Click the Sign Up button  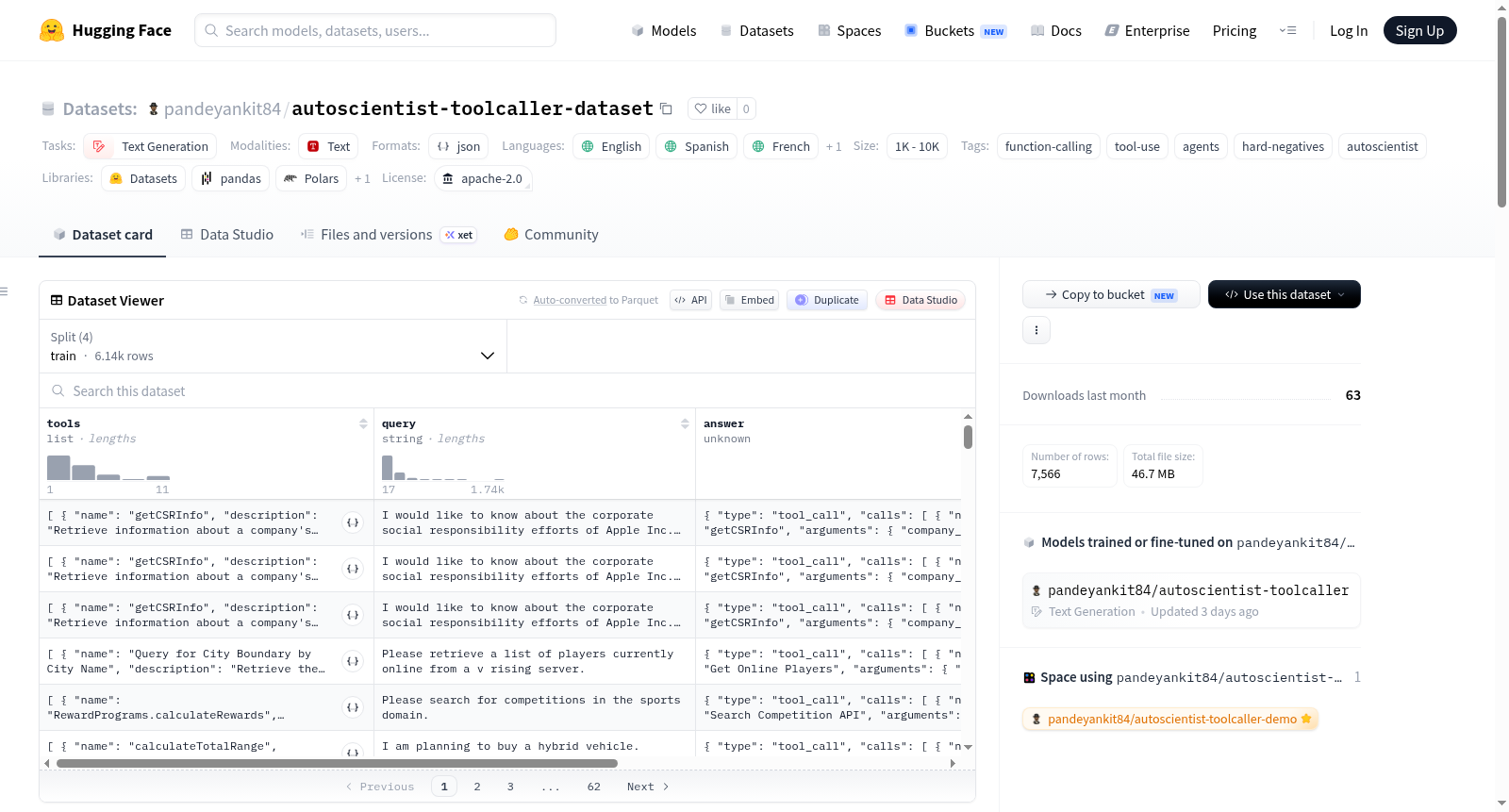click(1419, 30)
